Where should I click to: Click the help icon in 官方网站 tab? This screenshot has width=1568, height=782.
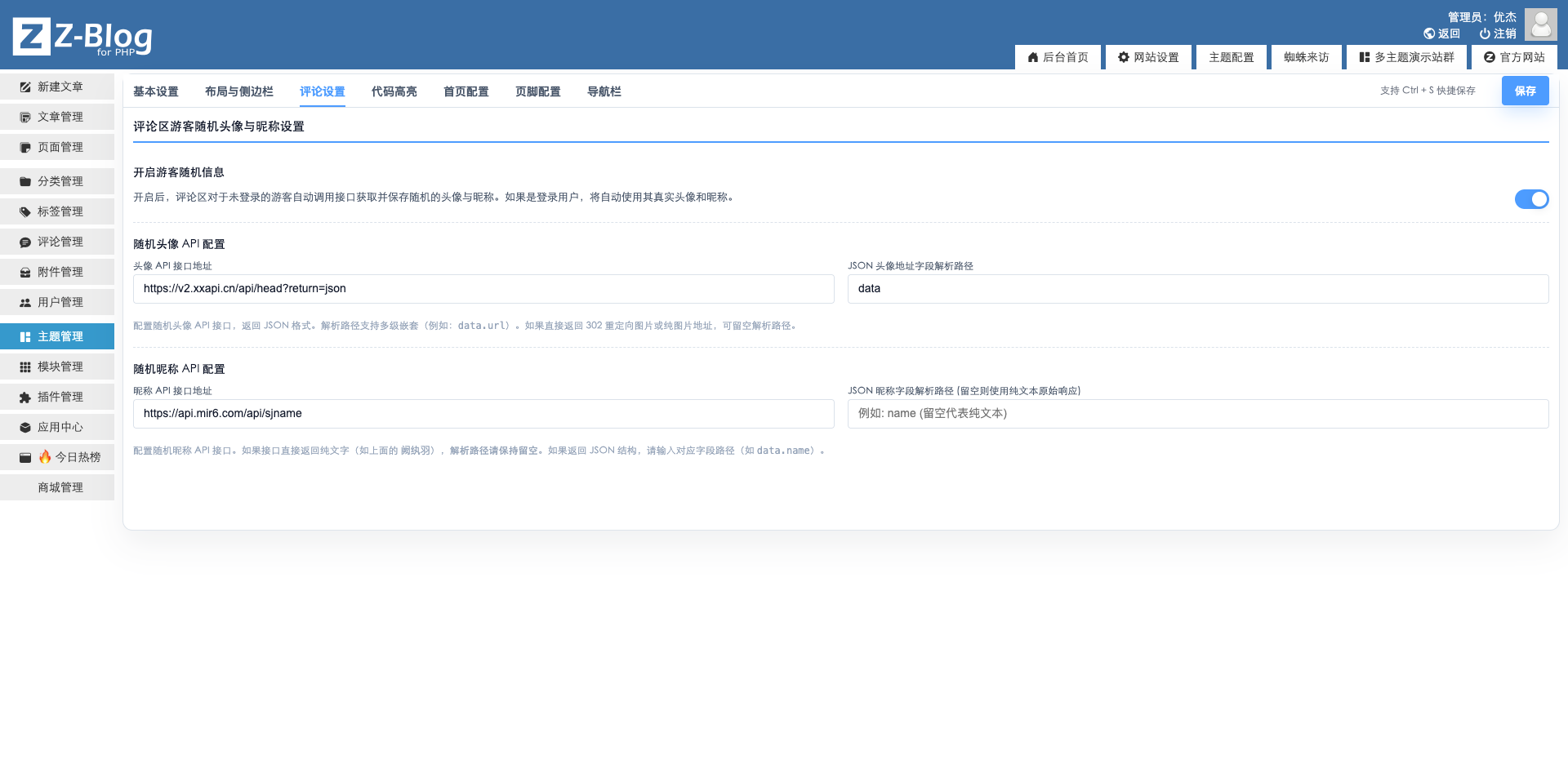tap(1490, 57)
